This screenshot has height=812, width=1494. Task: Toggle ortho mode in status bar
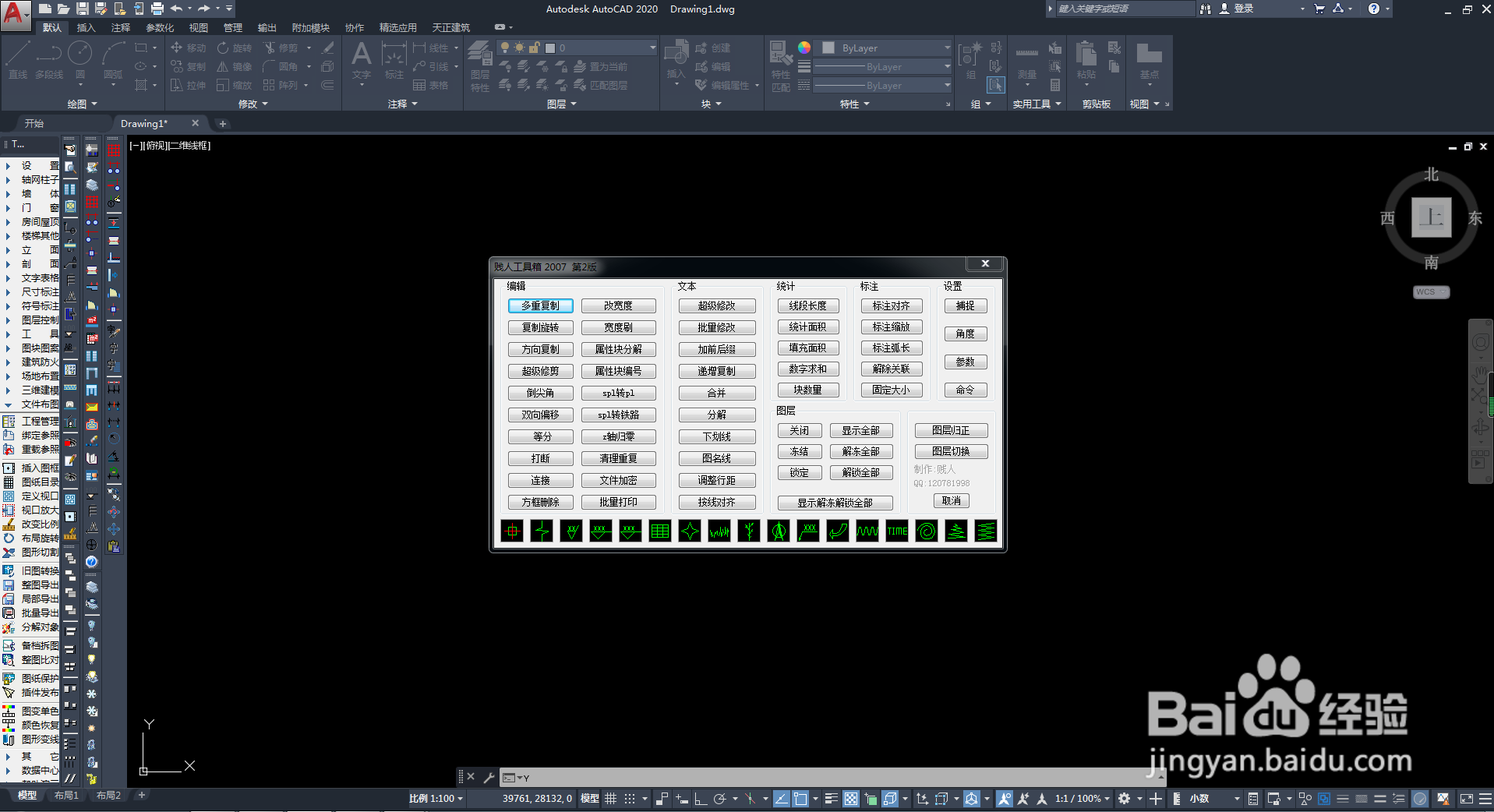point(701,799)
